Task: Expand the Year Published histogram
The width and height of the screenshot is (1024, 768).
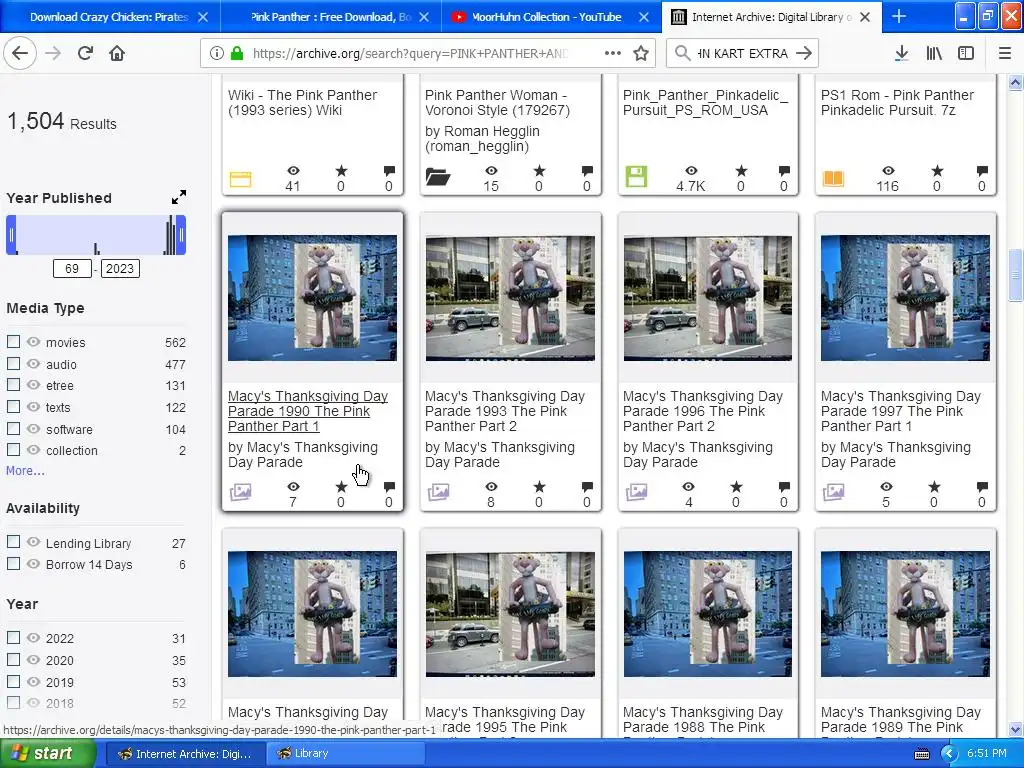Action: coord(179,197)
